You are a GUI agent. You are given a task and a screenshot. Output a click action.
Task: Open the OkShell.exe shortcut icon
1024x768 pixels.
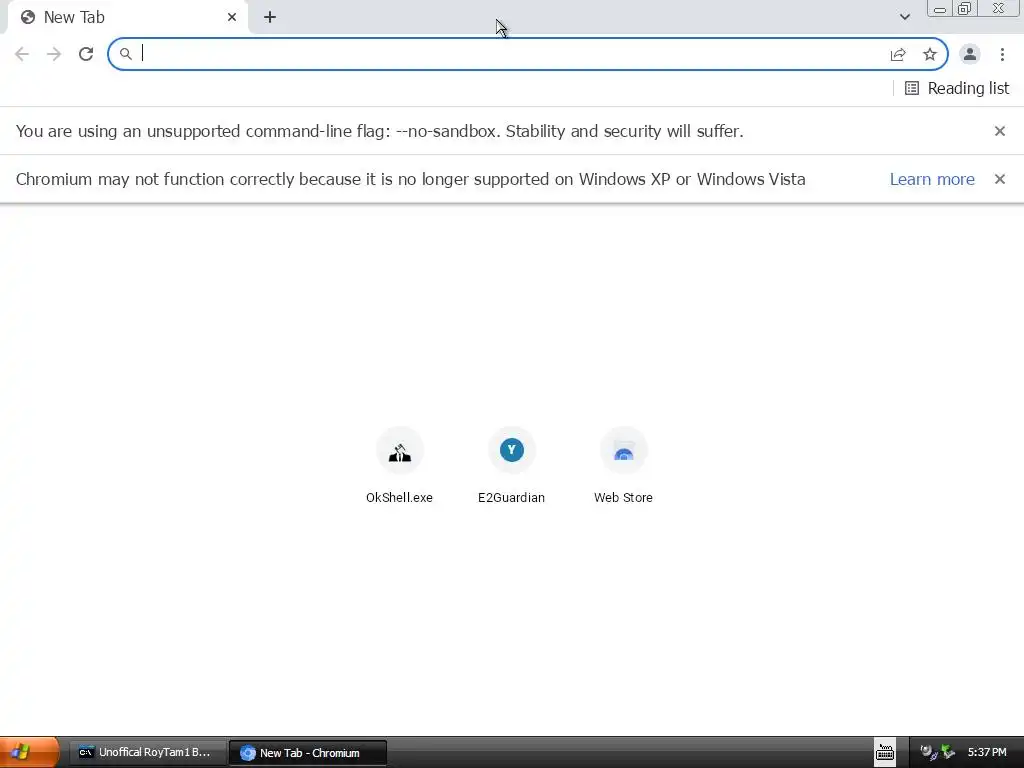[x=400, y=451]
